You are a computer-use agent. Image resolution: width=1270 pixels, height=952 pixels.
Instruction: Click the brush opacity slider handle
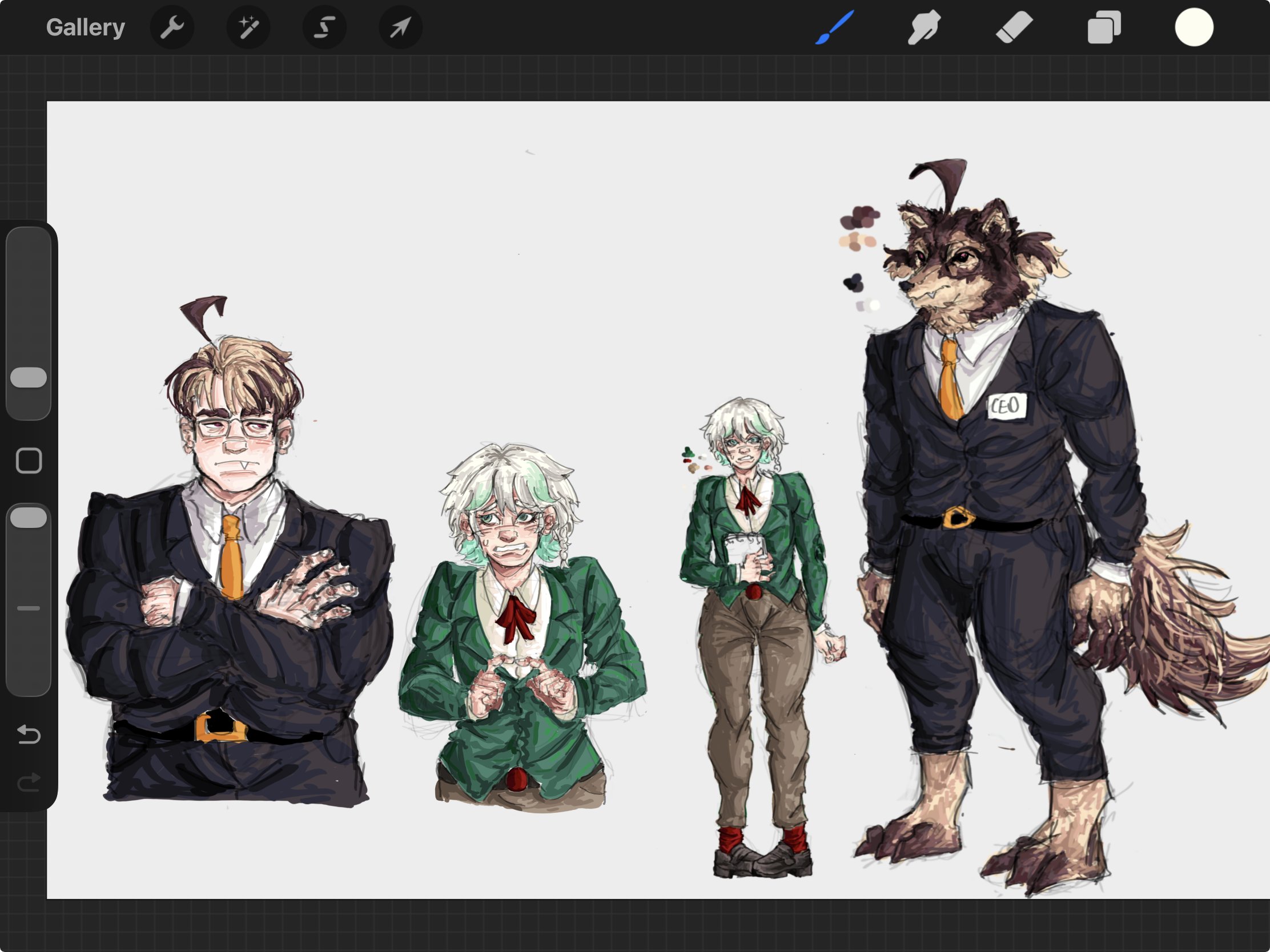[x=29, y=518]
